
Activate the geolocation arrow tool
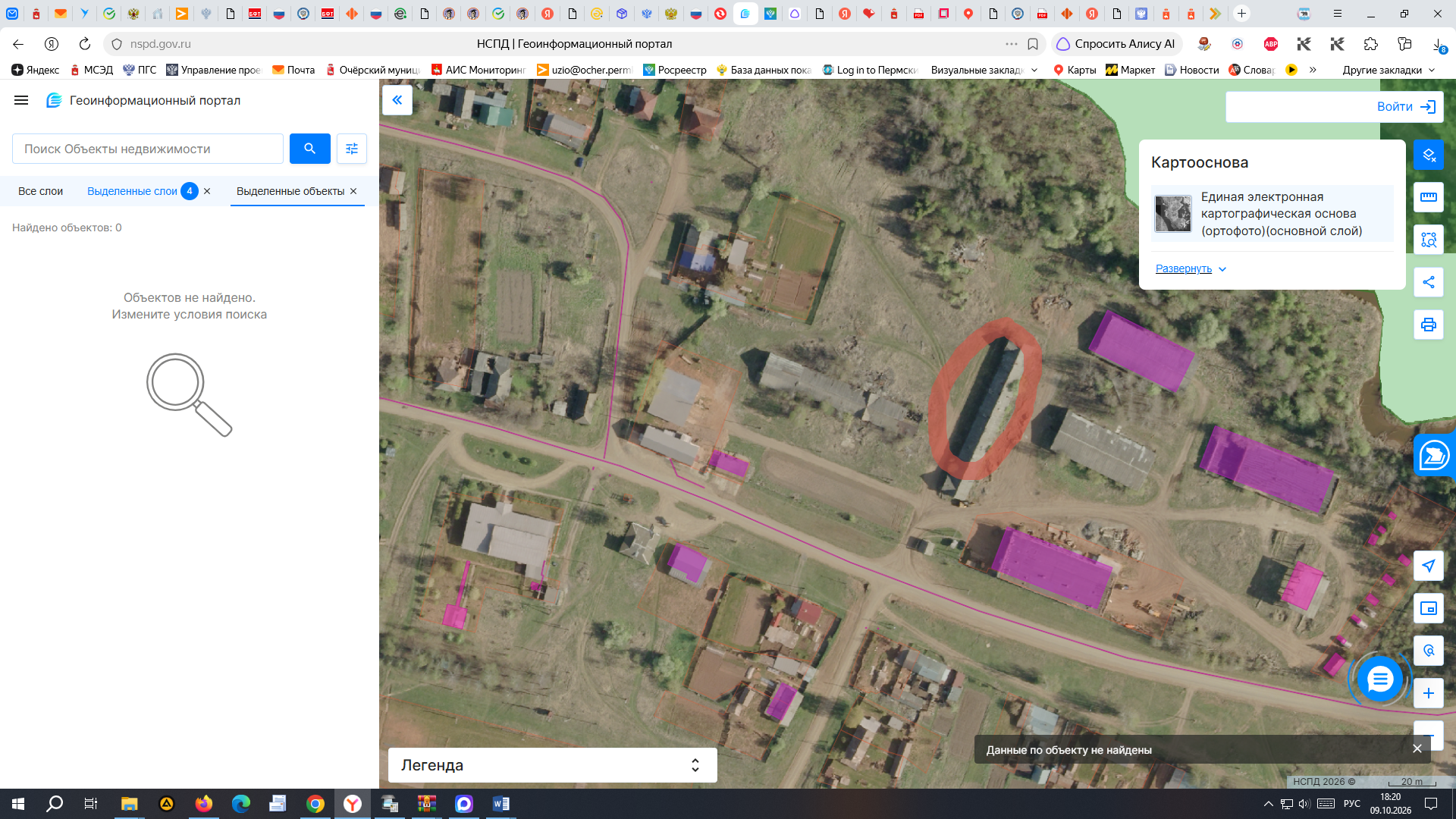pos(1429,566)
